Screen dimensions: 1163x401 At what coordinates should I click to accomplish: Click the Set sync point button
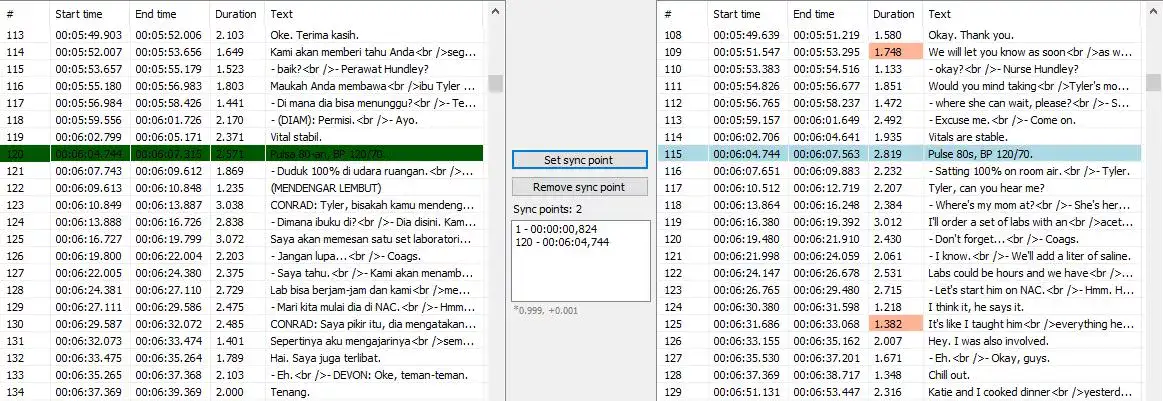pos(579,160)
